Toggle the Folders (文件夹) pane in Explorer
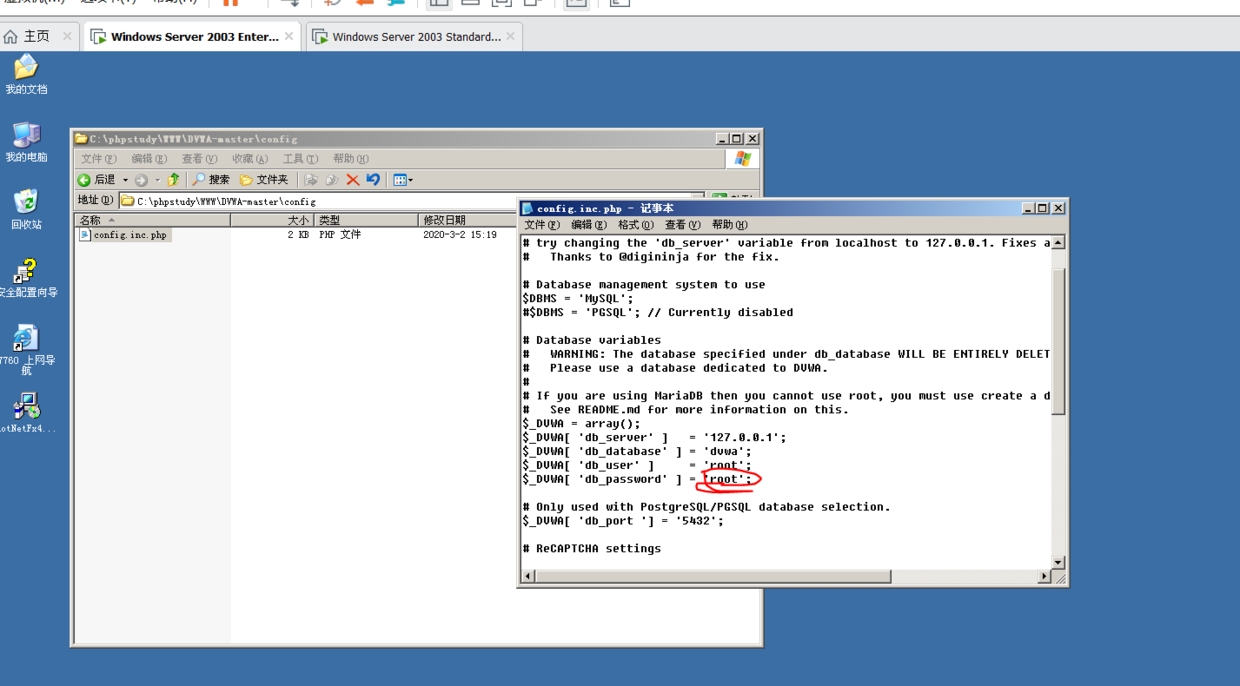Screen dimensions: 1240x686 (264, 180)
